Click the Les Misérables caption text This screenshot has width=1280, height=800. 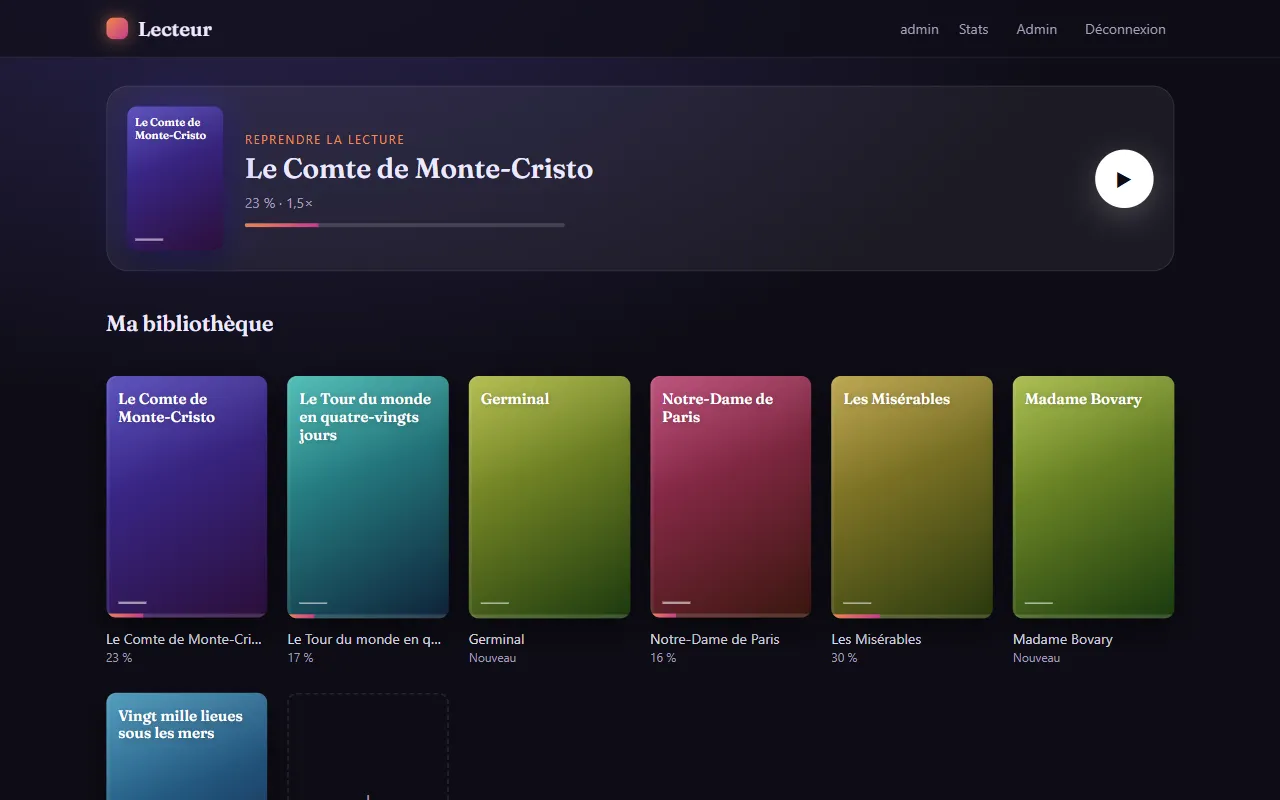[x=877, y=639]
